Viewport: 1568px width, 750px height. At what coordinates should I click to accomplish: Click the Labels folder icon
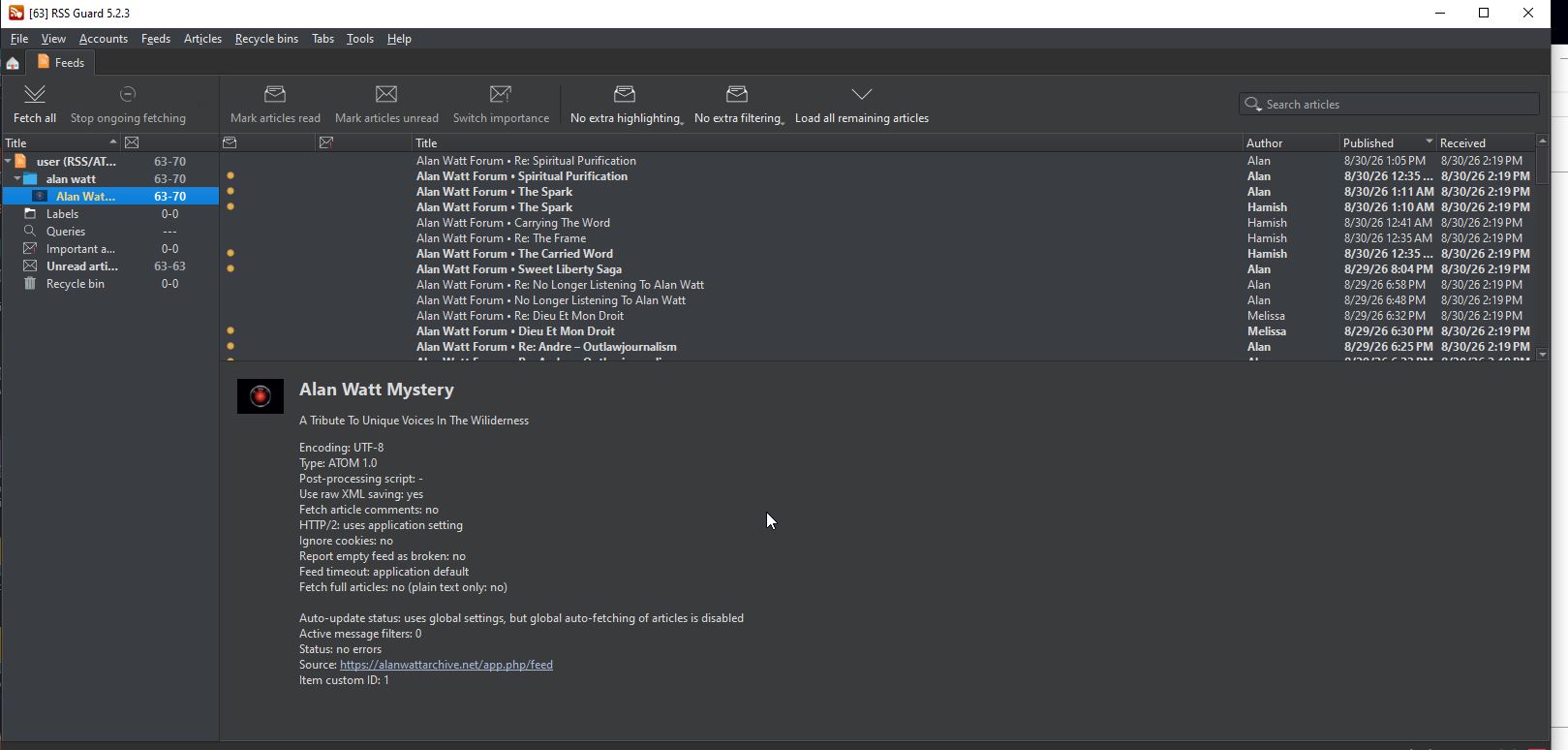pos(30,214)
